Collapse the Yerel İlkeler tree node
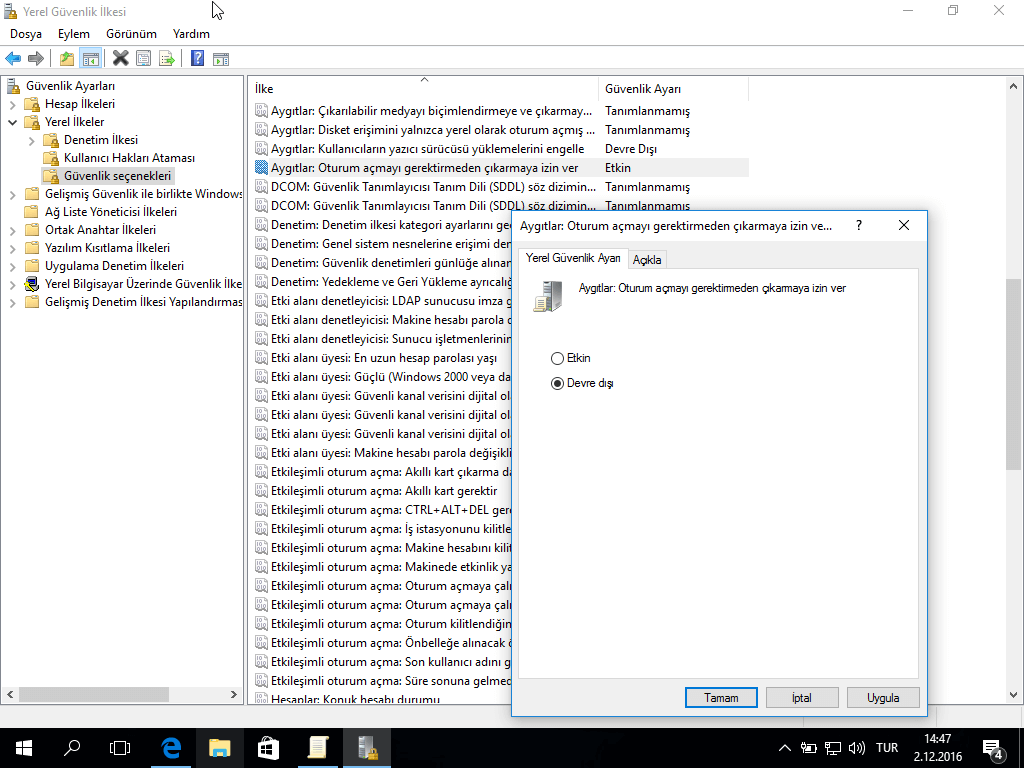This screenshot has height=768, width=1024. pos(12,122)
